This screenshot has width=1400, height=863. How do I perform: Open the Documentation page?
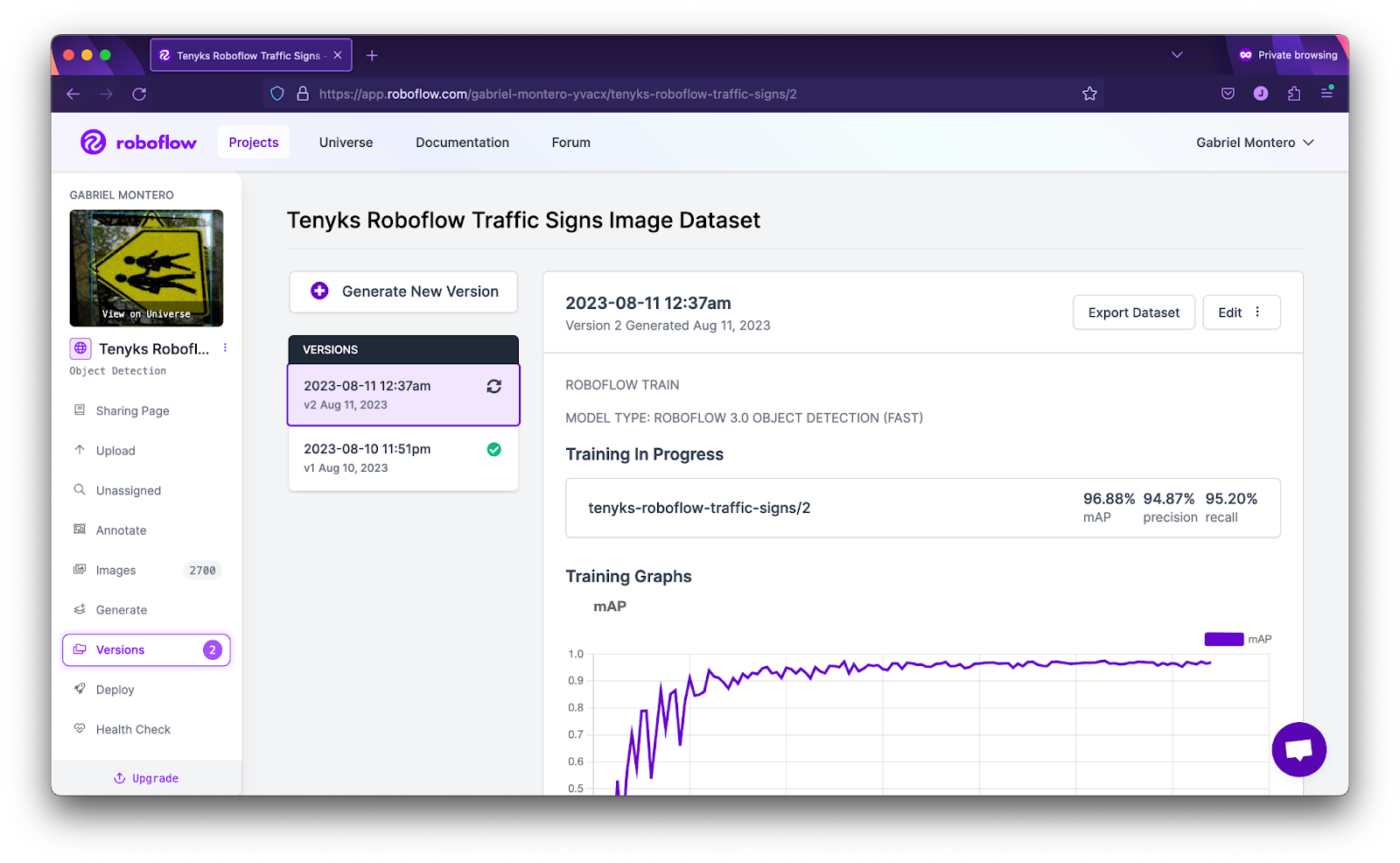click(x=462, y=142)
